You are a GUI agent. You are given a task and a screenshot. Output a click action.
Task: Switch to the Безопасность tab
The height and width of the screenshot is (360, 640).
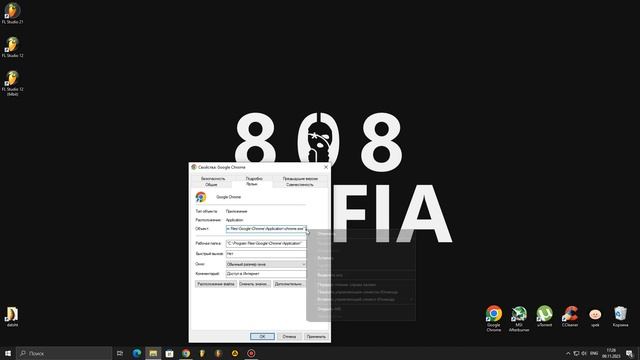pos(213,178)
